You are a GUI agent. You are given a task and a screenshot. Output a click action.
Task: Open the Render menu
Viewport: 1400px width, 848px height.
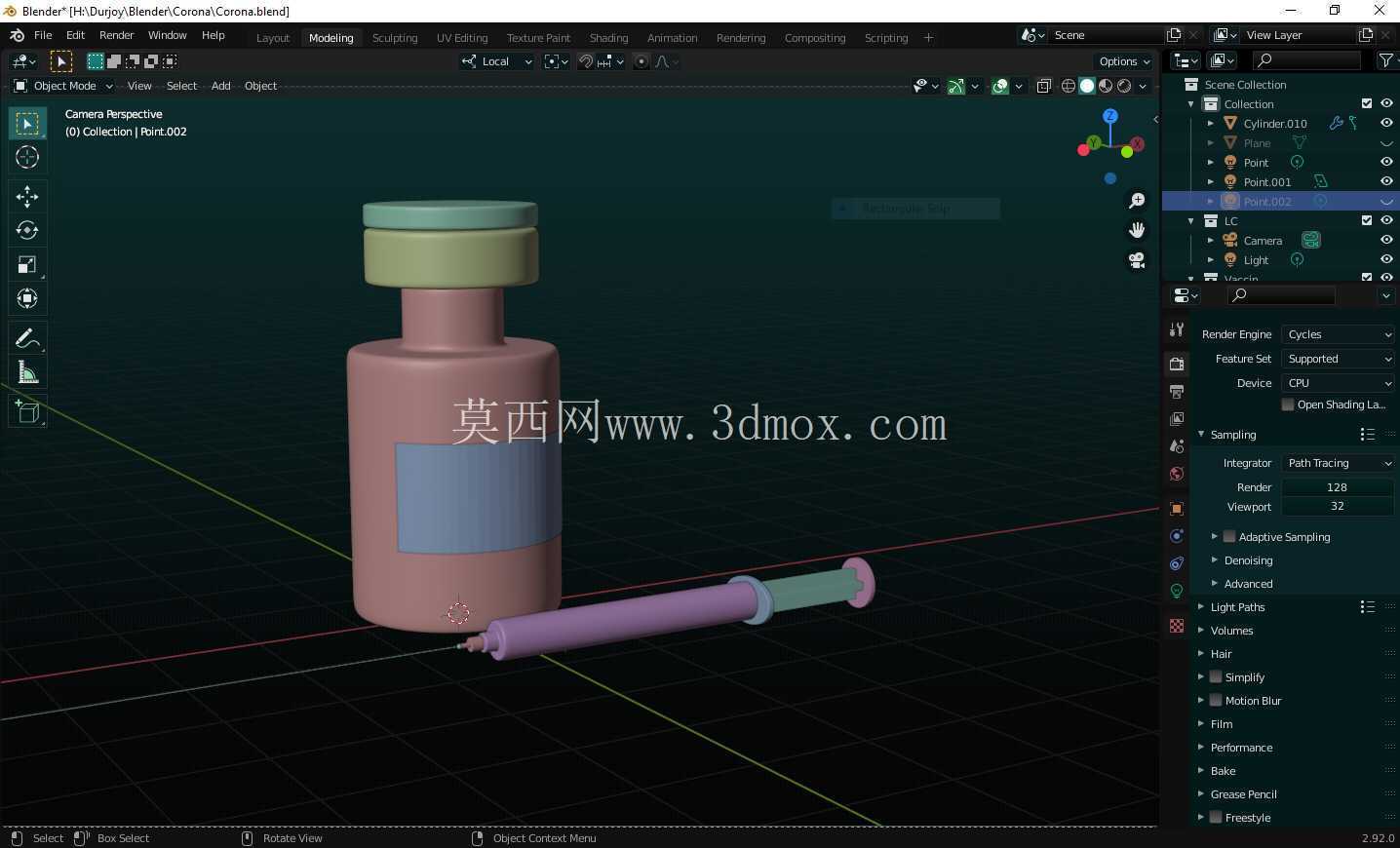(117, 35)
